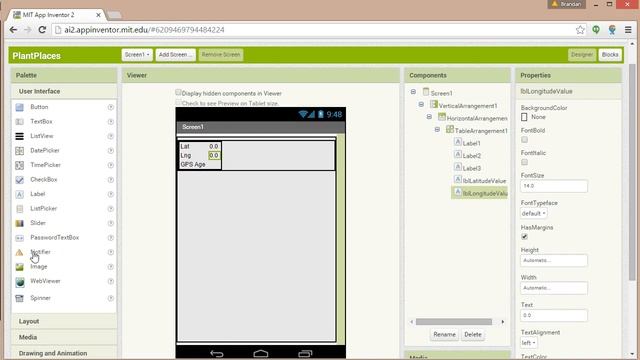Tap the phone preview home icon

click(261, 353)
